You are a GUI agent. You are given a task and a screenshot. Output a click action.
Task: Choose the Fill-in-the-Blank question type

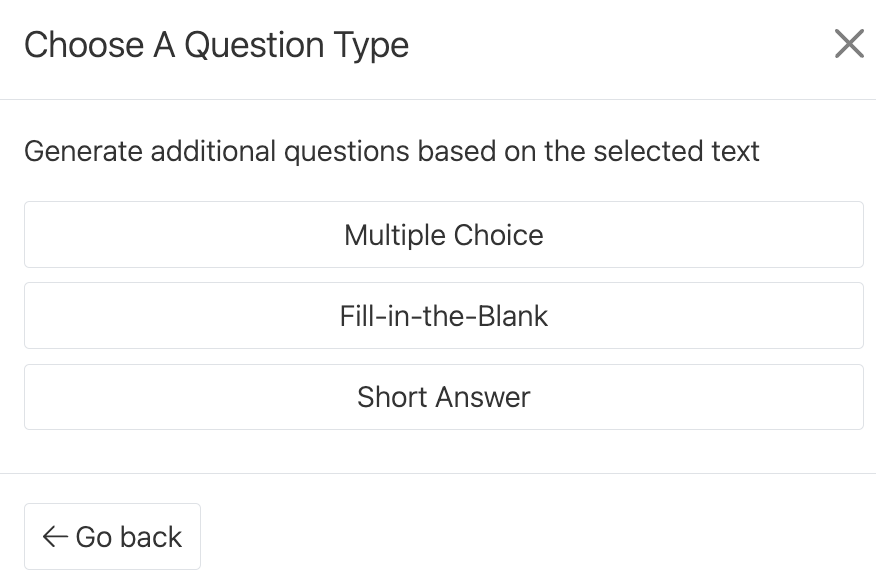click(443, 316)
